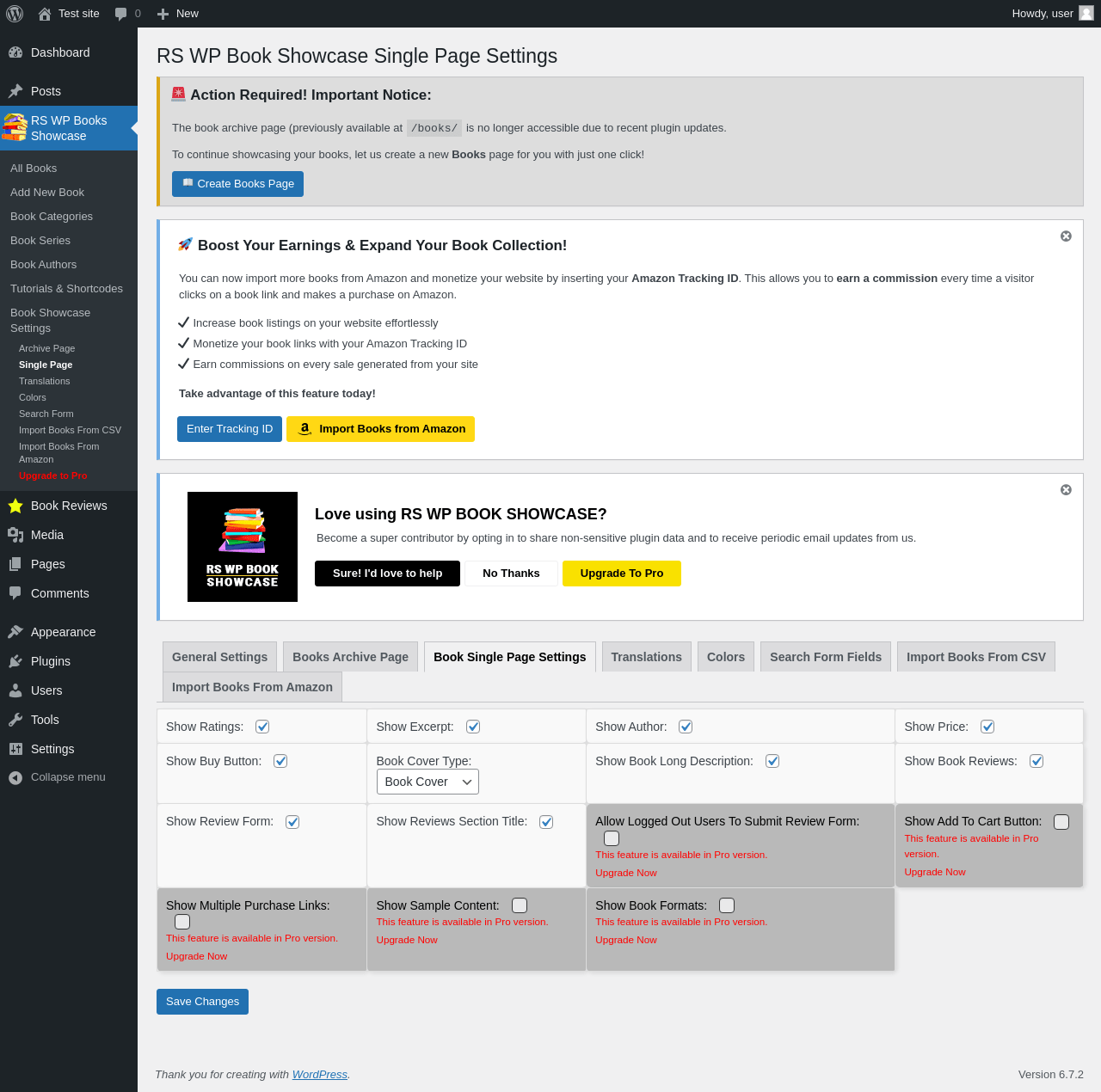Click the Book Reviews star icon

[15, 506]
